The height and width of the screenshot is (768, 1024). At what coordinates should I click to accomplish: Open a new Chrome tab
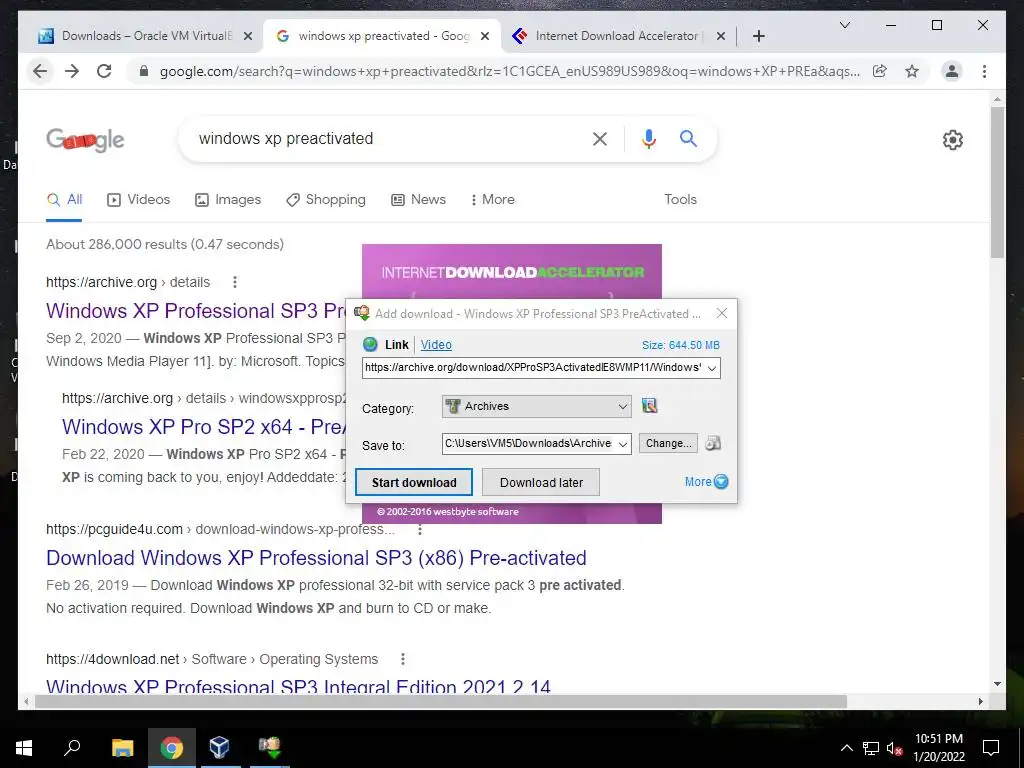tap(758, 36)
